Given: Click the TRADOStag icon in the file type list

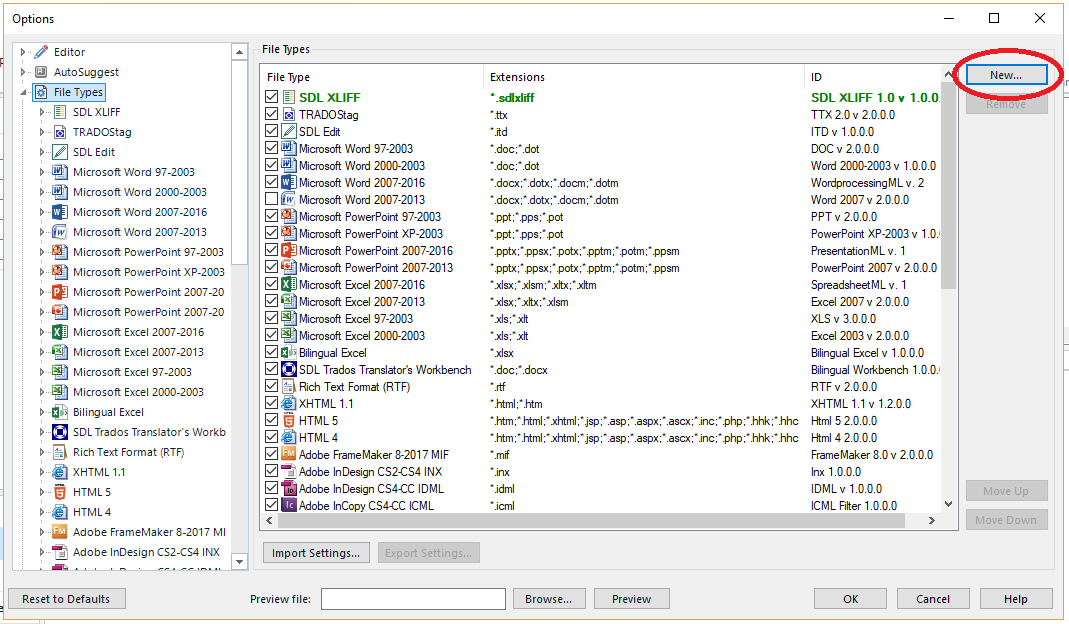Looking at the screenshot, I should coord(288,115).
